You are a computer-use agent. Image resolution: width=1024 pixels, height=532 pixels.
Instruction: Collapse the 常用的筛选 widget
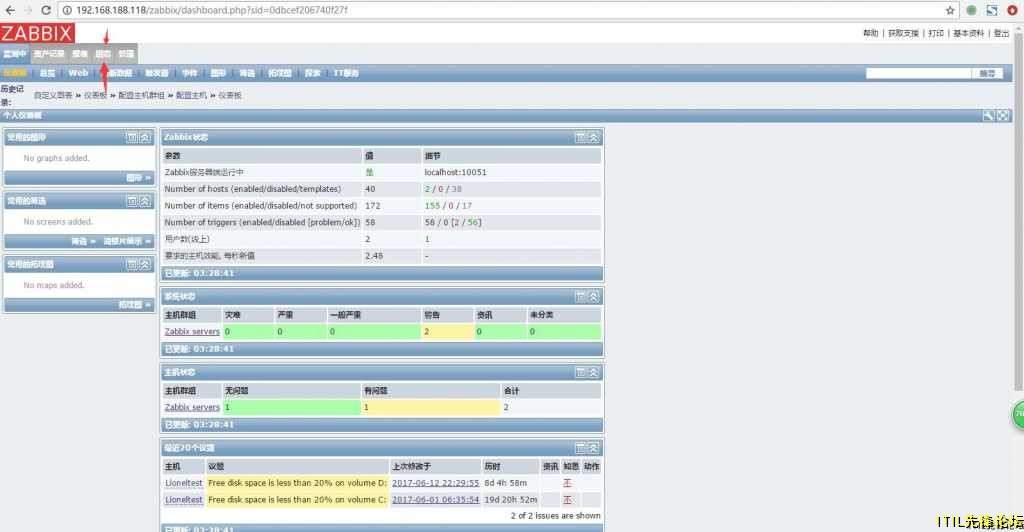[x=146, y=201]
